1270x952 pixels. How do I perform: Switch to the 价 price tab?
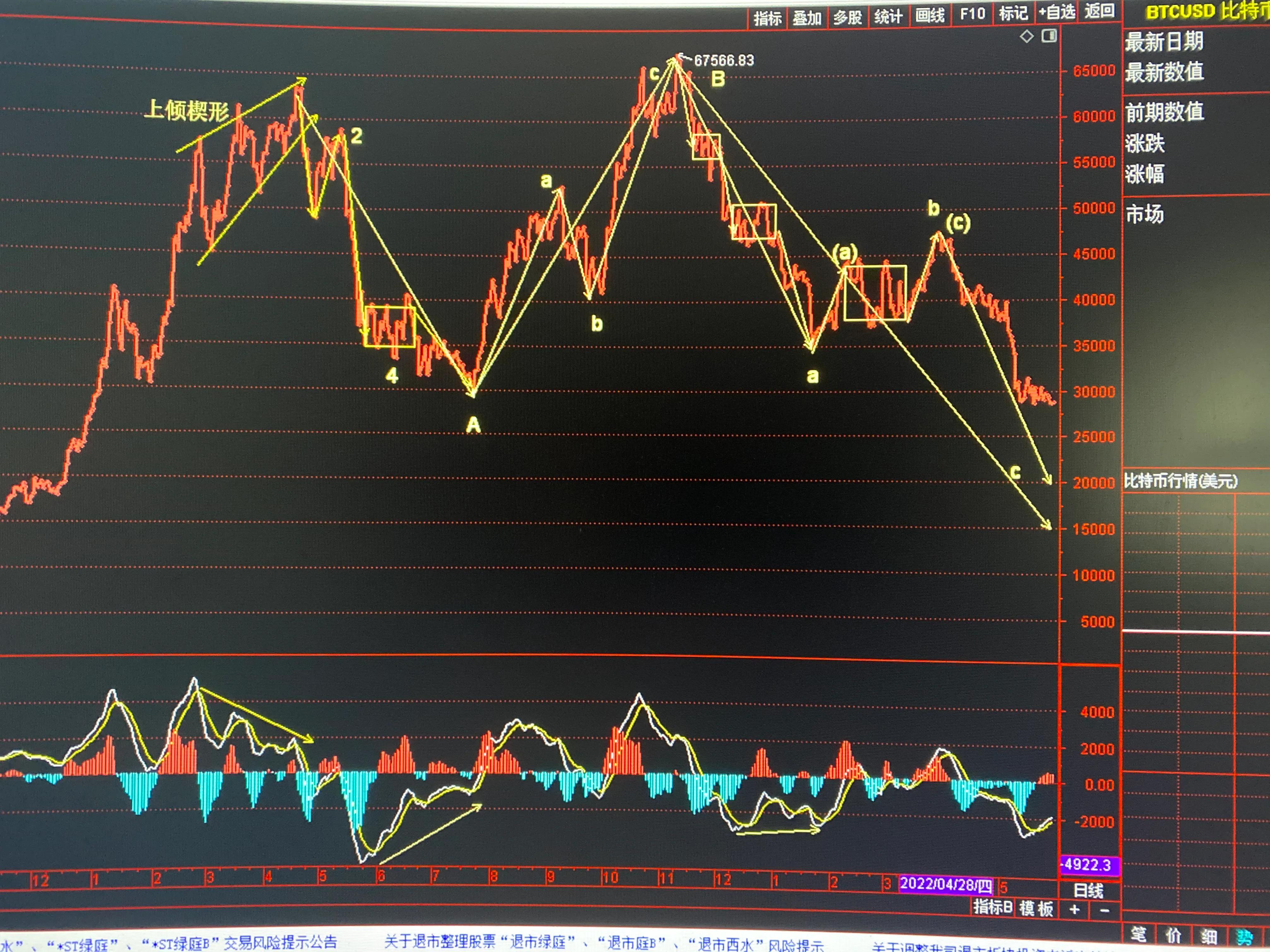tap(1174, 936)
